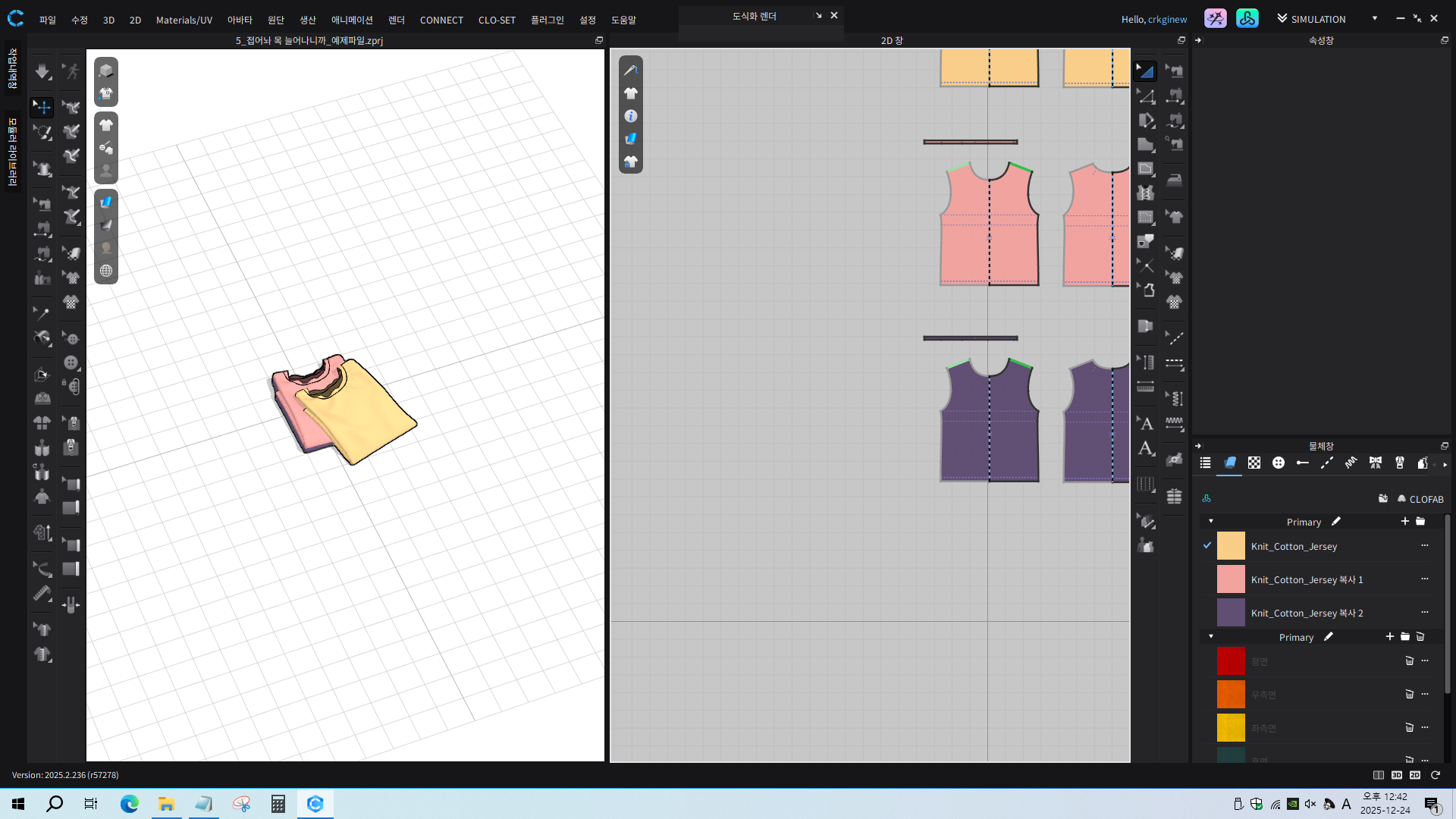Open the CLO-SET menu
This screenshot has height=819, width=1456.
[x=497, y=20]
